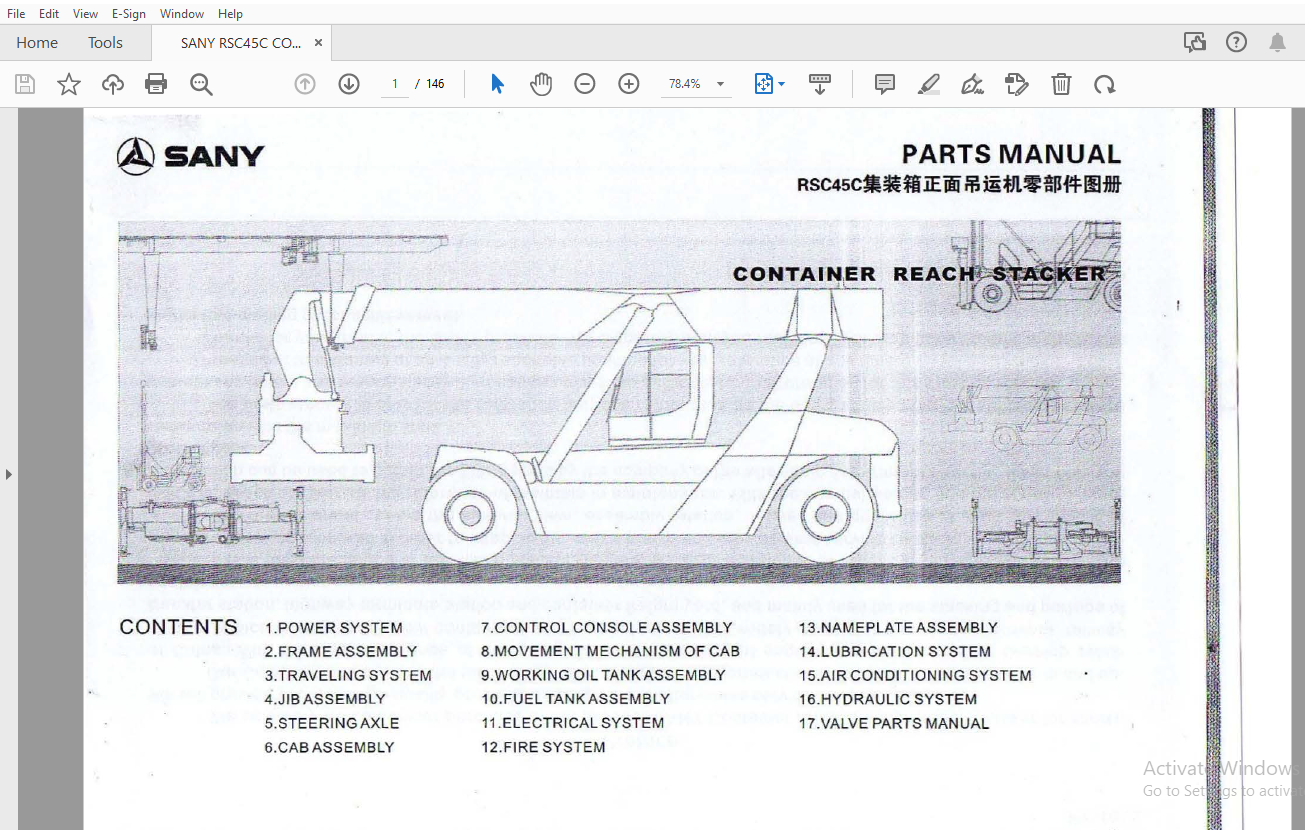1305x830 pixels.
Task: Click 9.WORKING OIL TANK ASSEMBLY entry
Action: click(x=603, y=676)
